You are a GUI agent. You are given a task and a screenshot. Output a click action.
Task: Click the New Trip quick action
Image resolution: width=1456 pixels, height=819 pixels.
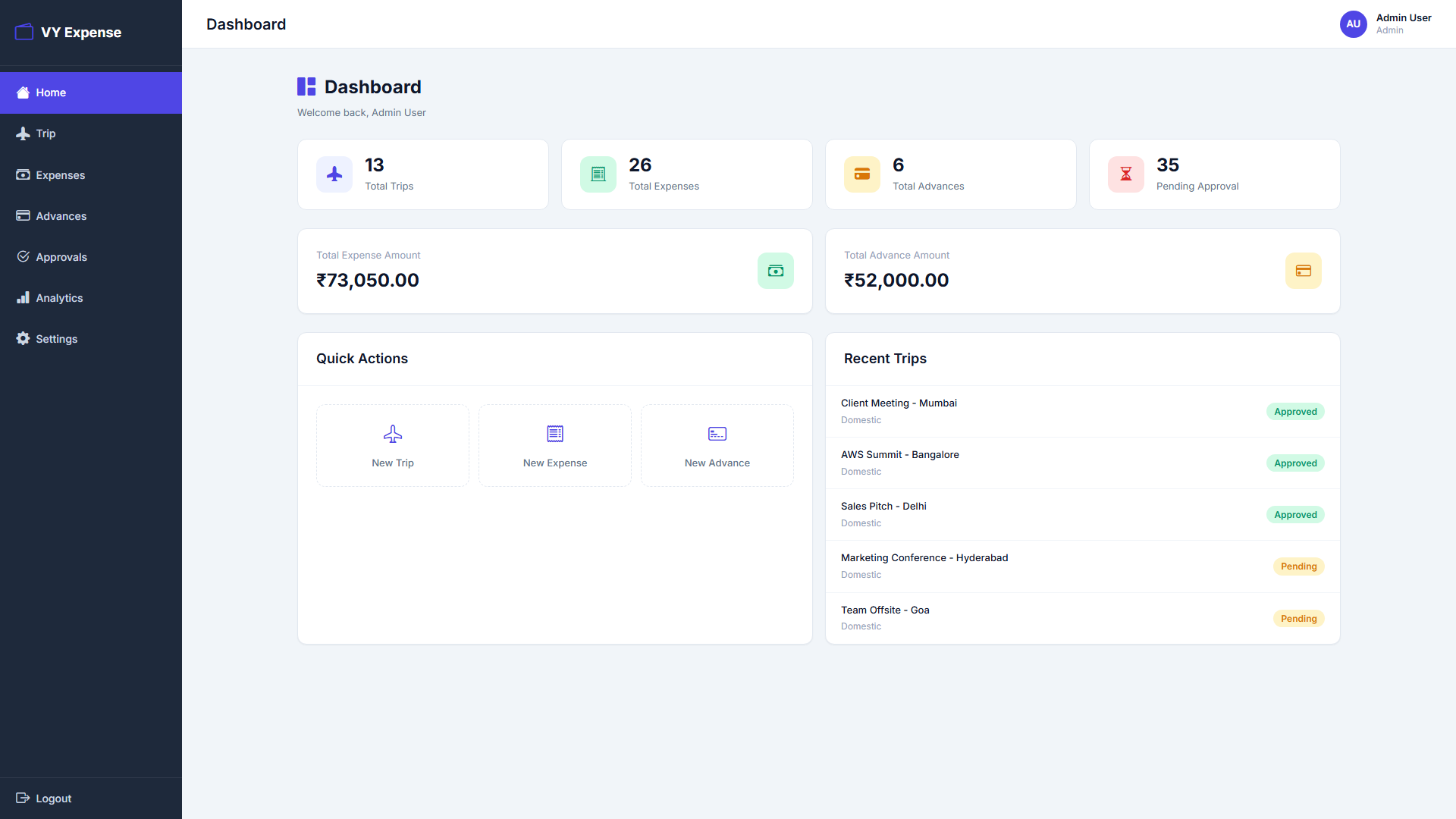(x=392, y=445)
